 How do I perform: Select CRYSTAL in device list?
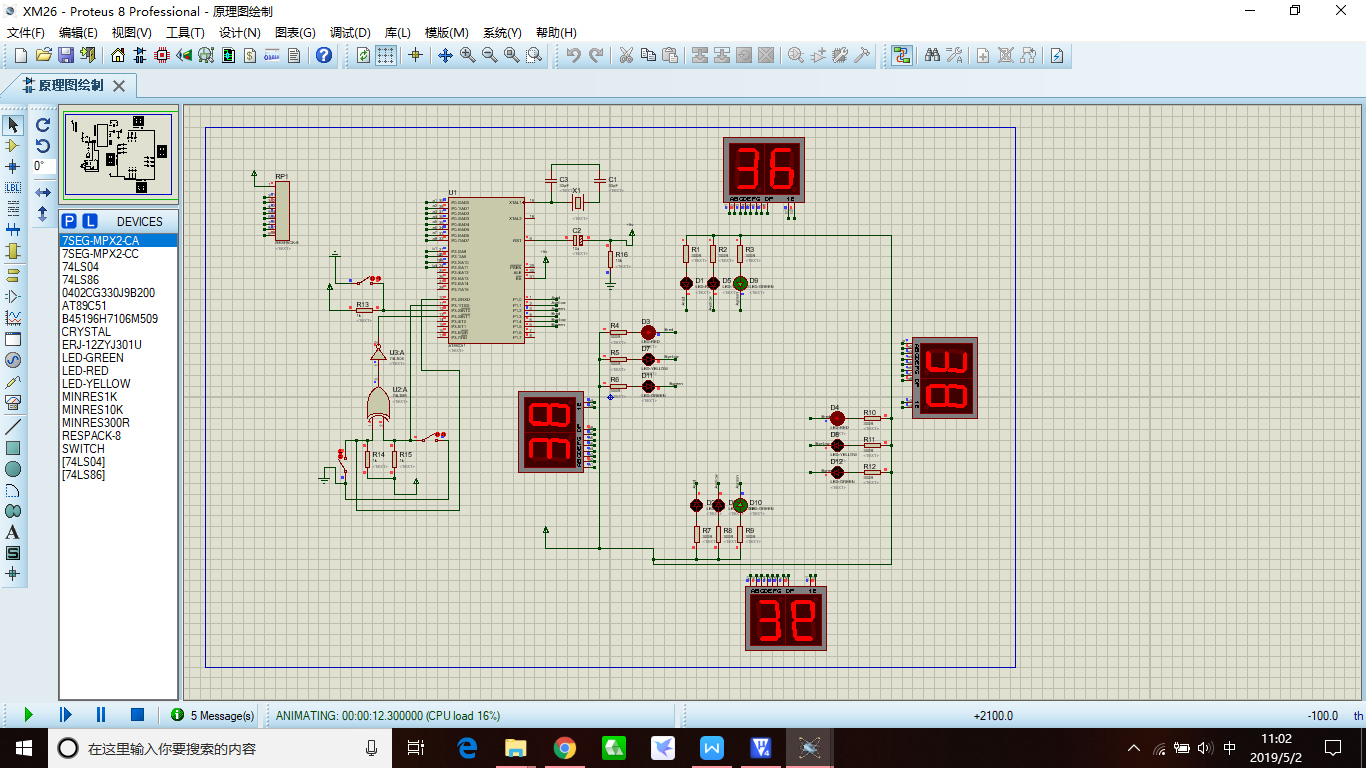click(118, 332)
